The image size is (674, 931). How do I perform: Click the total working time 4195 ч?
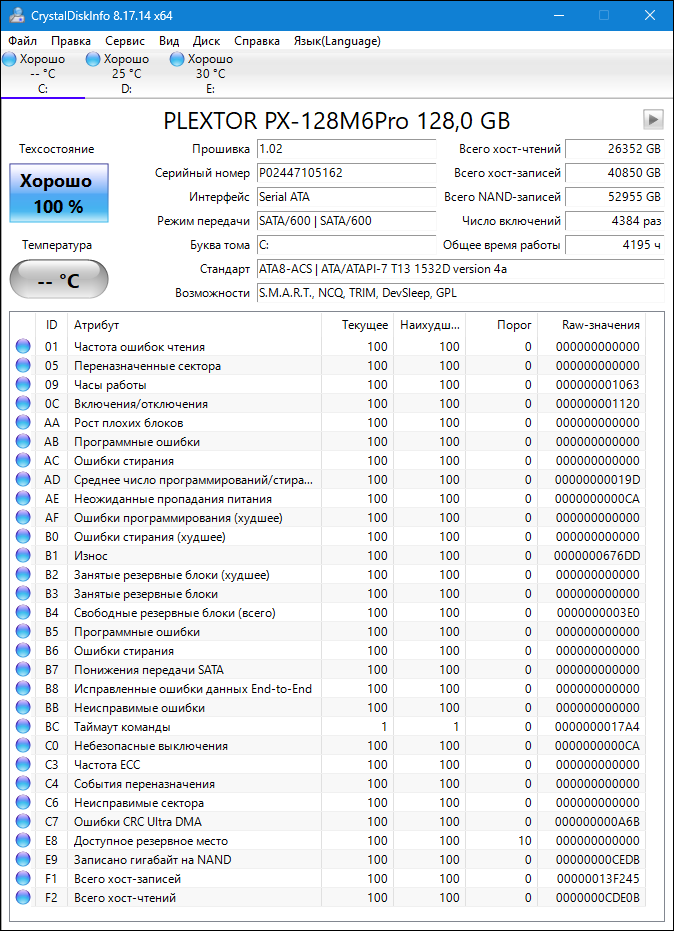(x=615, y=245)
